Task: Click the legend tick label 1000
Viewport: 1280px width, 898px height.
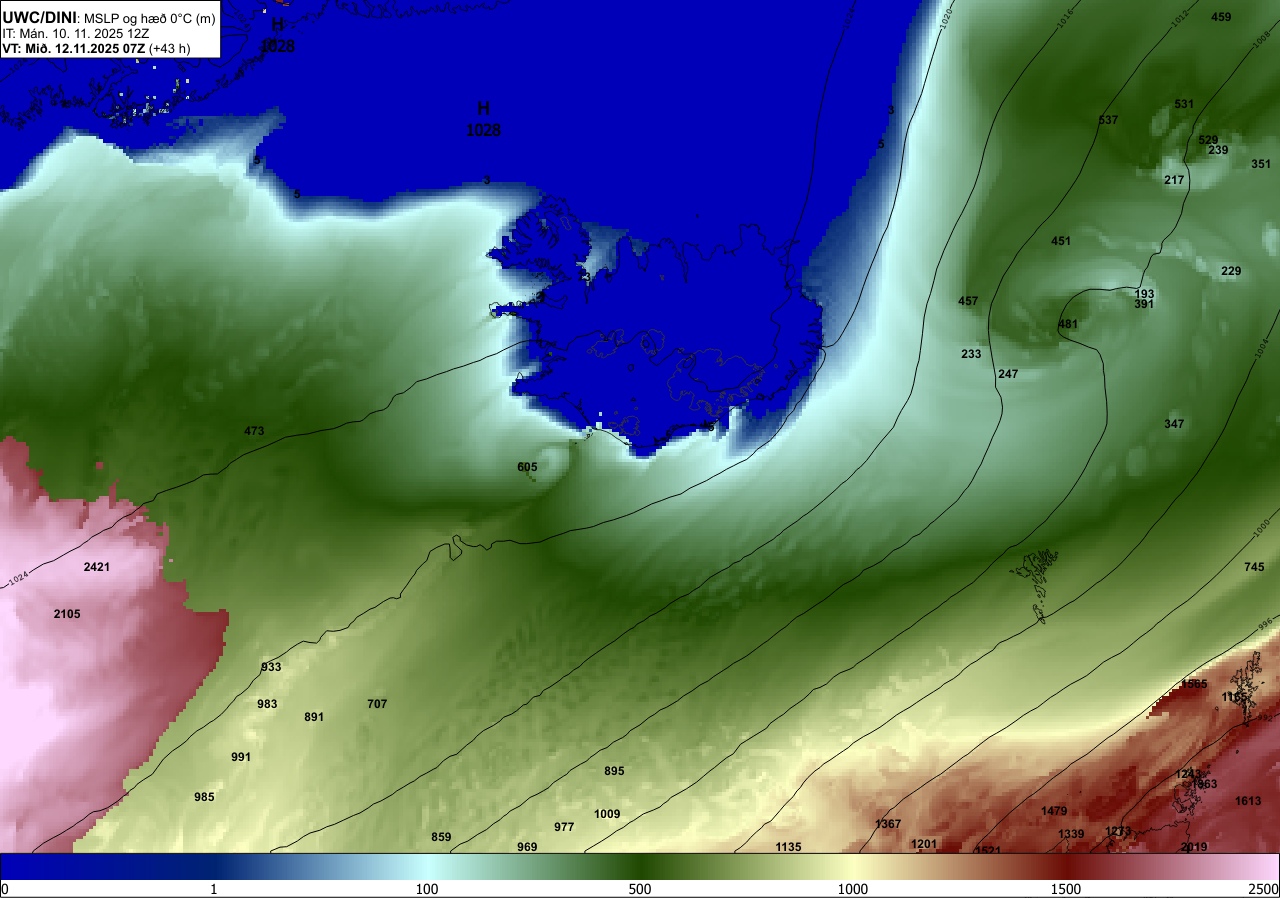Action: tap(853, 889)
